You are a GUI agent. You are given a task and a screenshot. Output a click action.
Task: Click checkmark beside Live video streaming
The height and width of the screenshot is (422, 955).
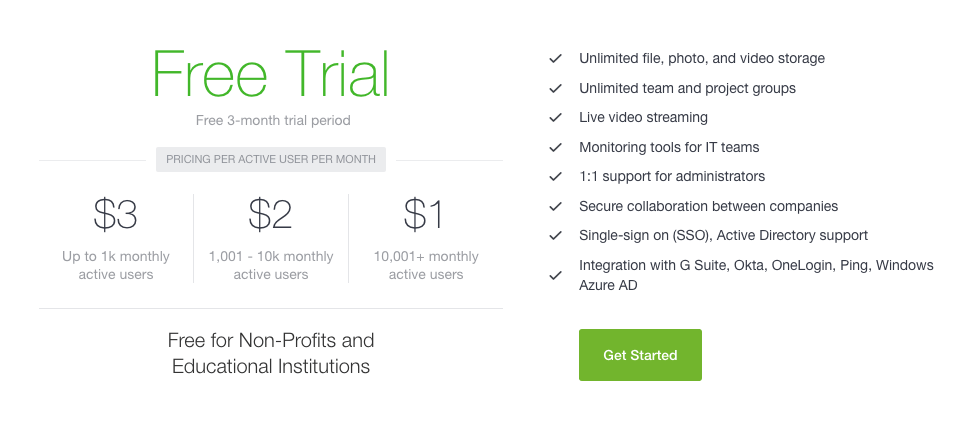(x=555, y=118)
